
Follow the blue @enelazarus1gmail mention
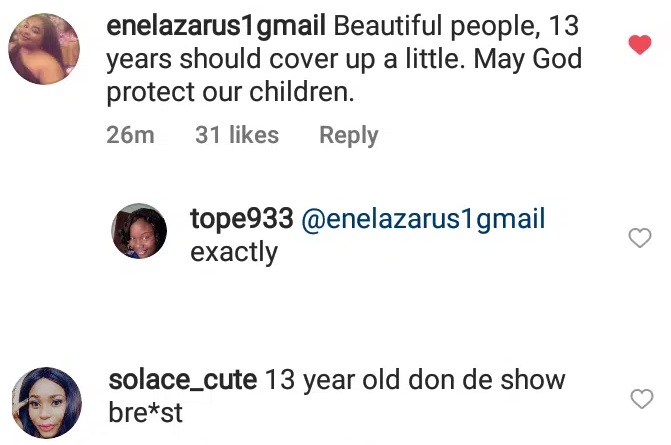[423, 218]
